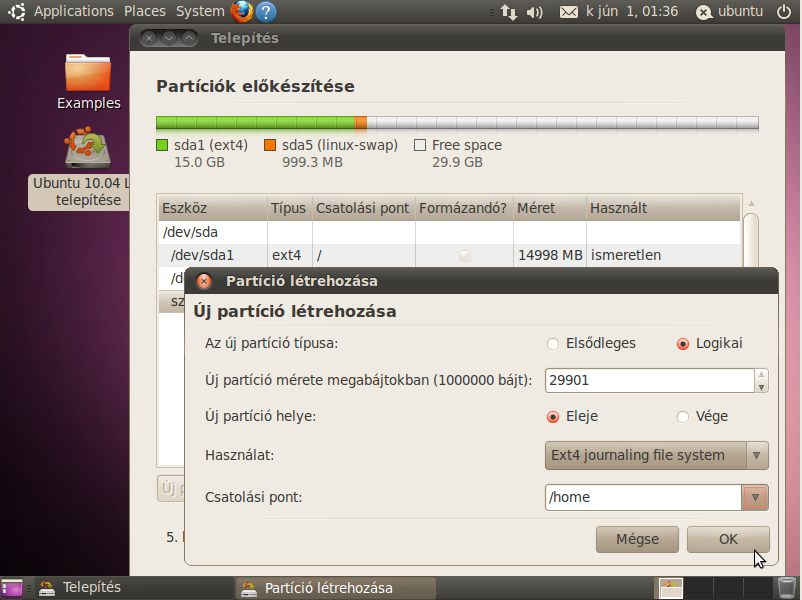This screenshot has width=802, height=600.
Task: Open the mount point /home dropdown arrow
Action: pyautogui.click(x=755, y=497)
